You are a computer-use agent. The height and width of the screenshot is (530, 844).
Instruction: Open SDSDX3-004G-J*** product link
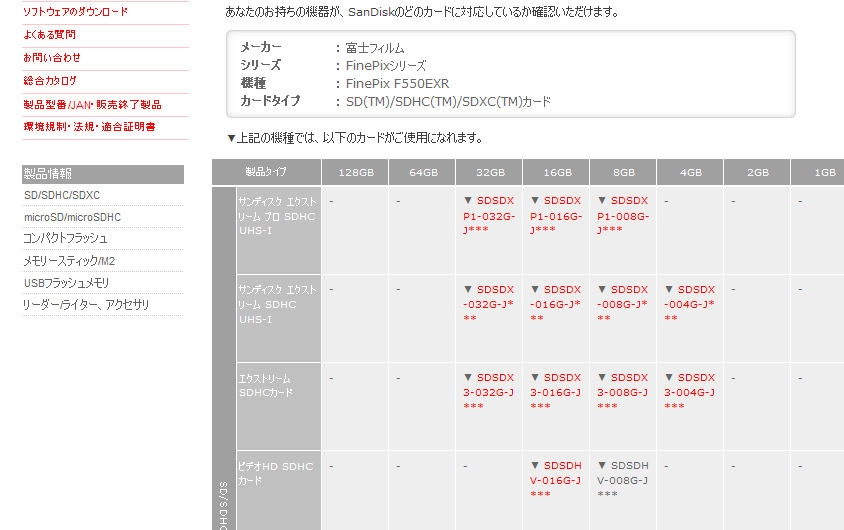(690, 392)
